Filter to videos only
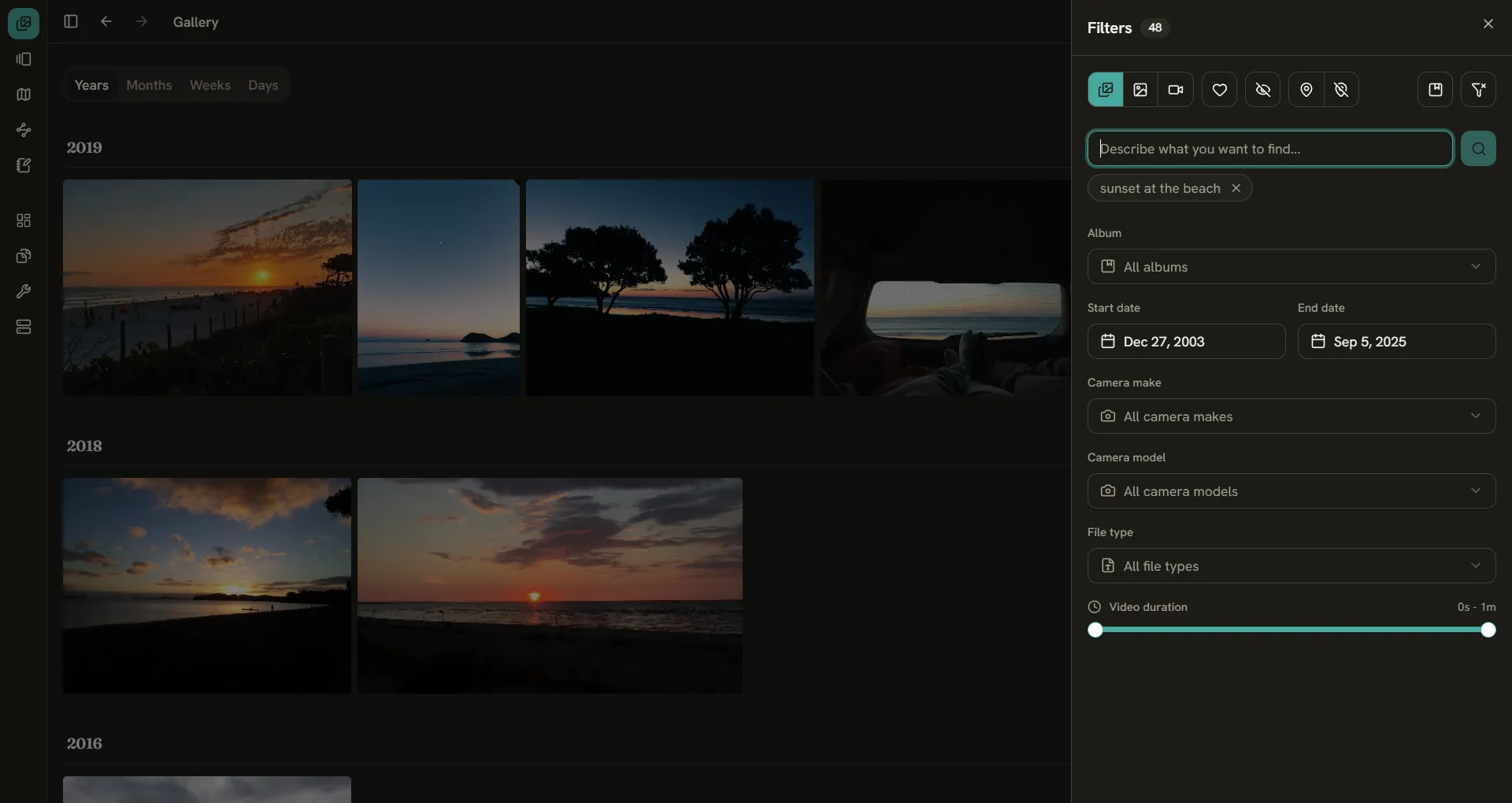 coord(1176,90)
